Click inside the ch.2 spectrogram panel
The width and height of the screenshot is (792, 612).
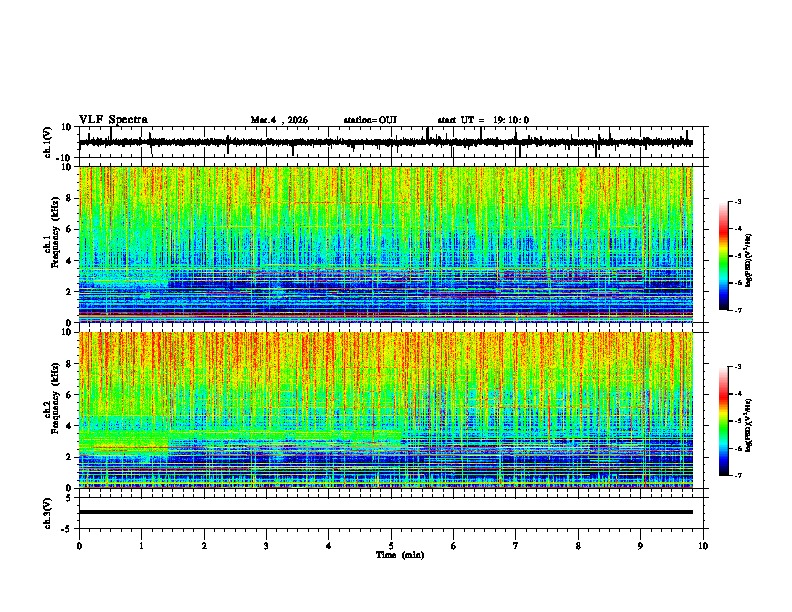tap(386, 410)
